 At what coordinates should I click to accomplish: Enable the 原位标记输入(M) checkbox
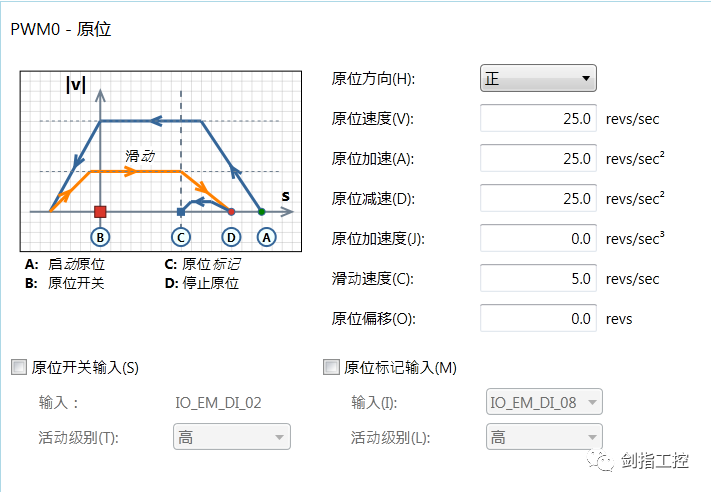332,367
